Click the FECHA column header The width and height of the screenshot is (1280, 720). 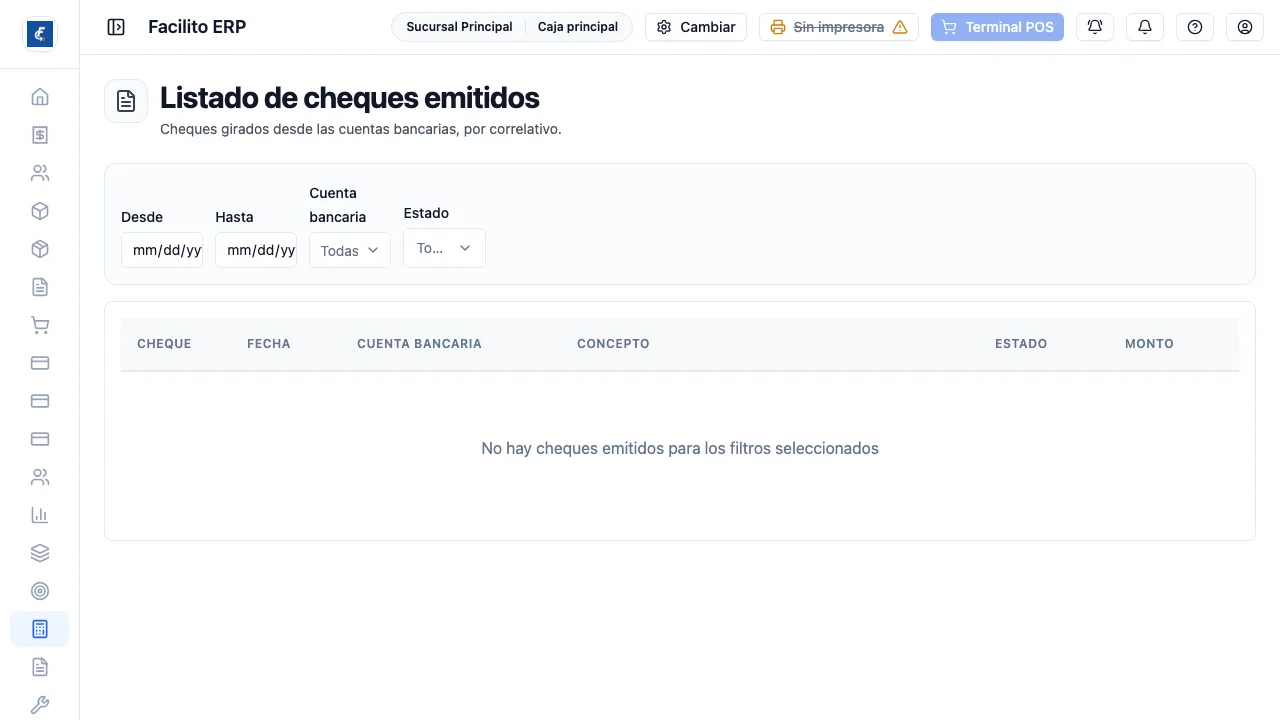269,343
